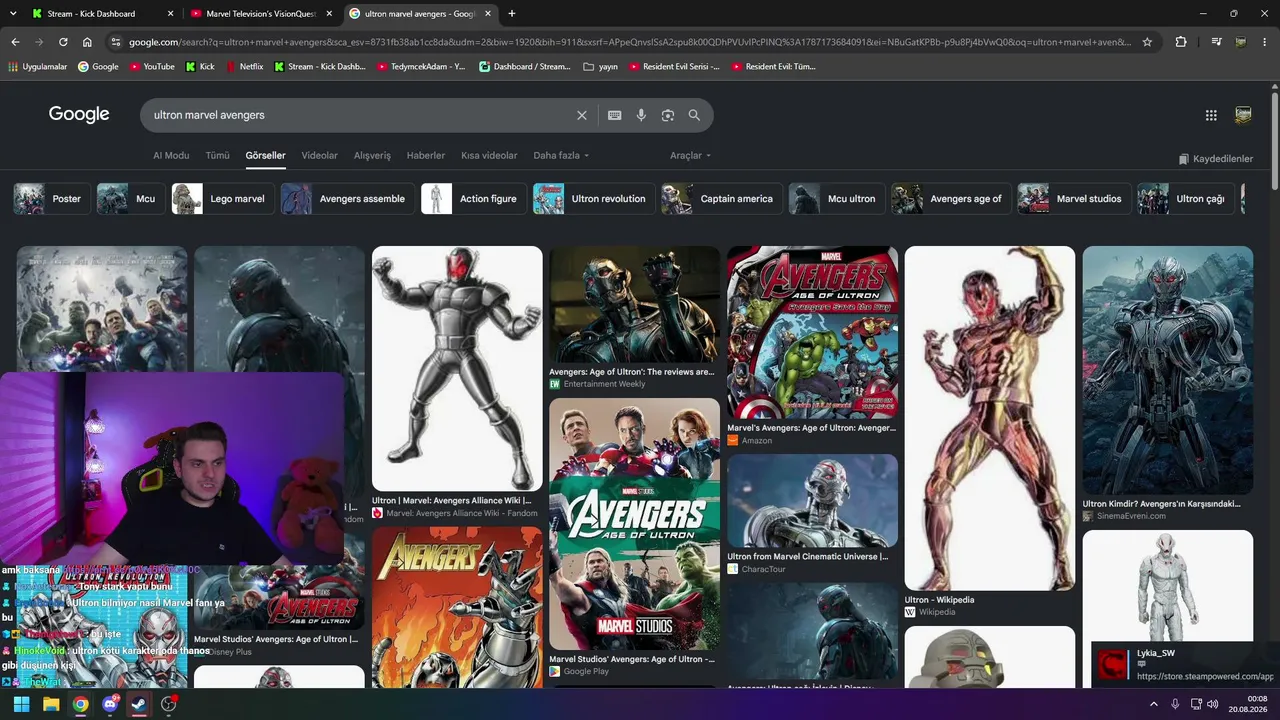Open the tab search dropdown at top left

point(13,14)
